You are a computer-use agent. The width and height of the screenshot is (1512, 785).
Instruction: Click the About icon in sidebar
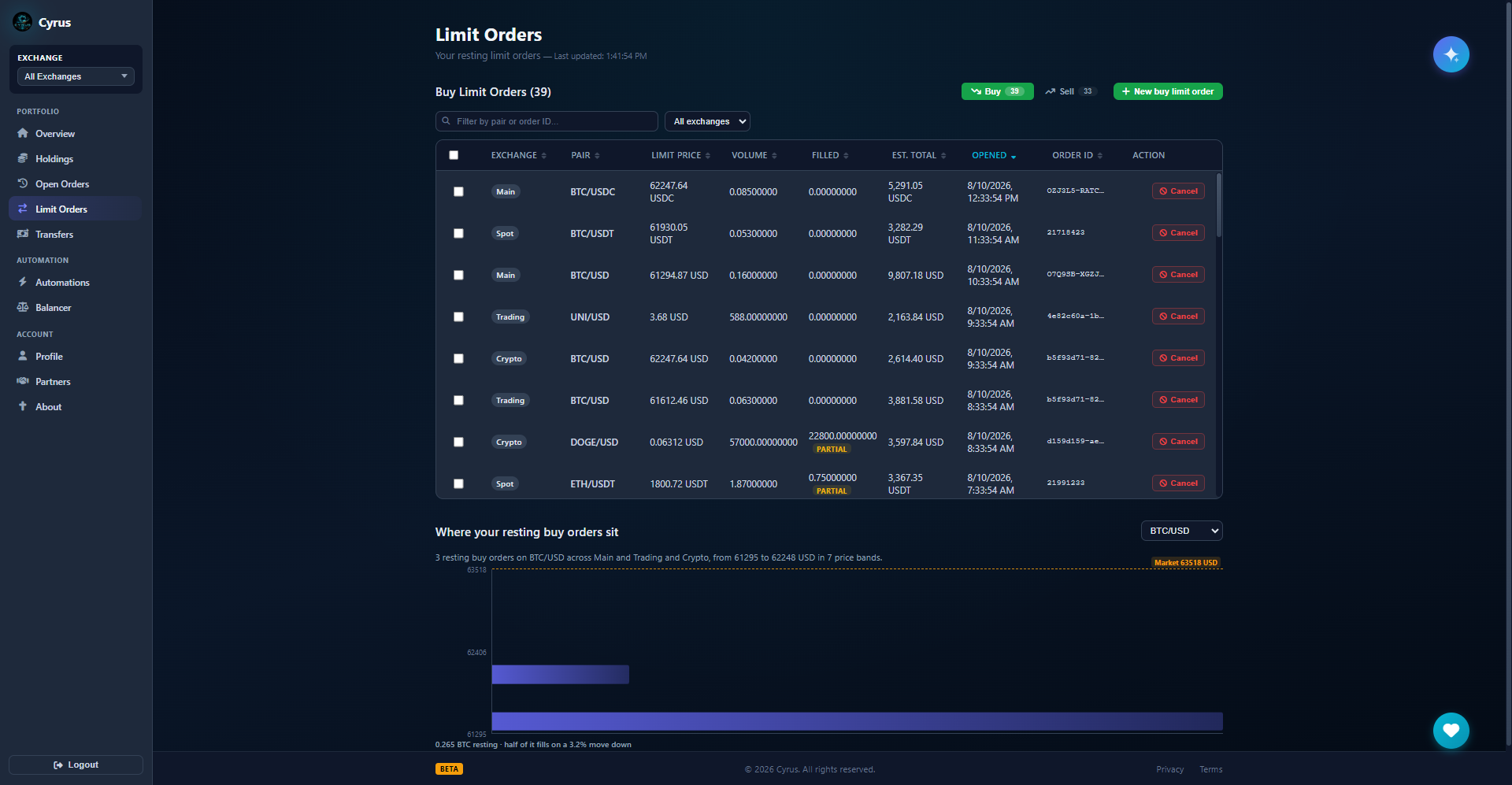click(23, 406)
